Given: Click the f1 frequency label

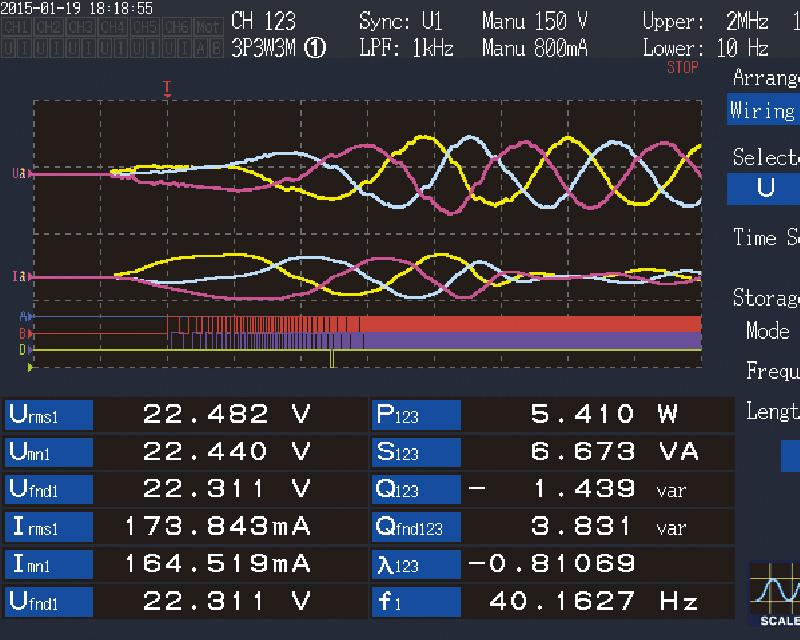Looking at the screenshot, I should (416, 601).
